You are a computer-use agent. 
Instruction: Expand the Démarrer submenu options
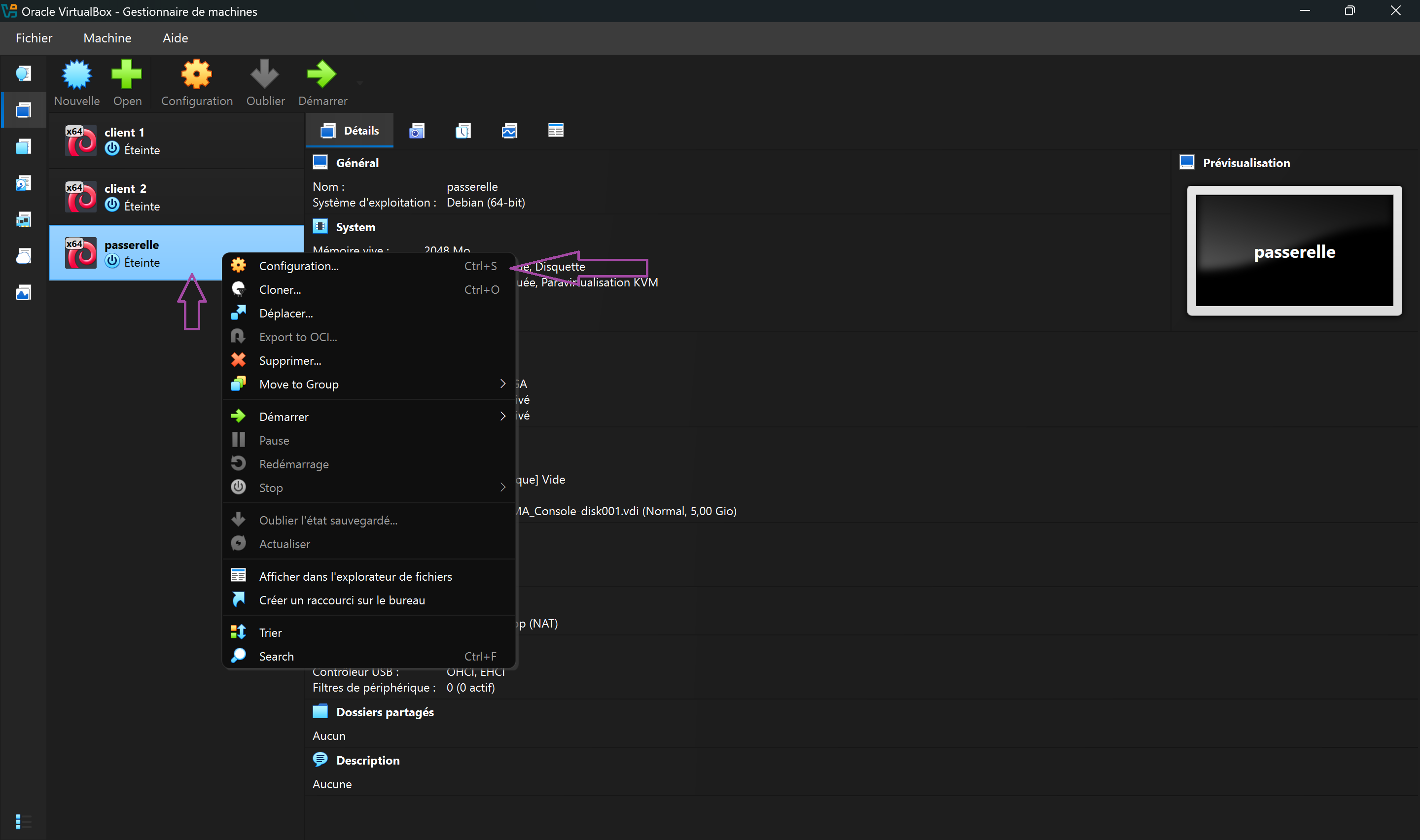(368, 416)
